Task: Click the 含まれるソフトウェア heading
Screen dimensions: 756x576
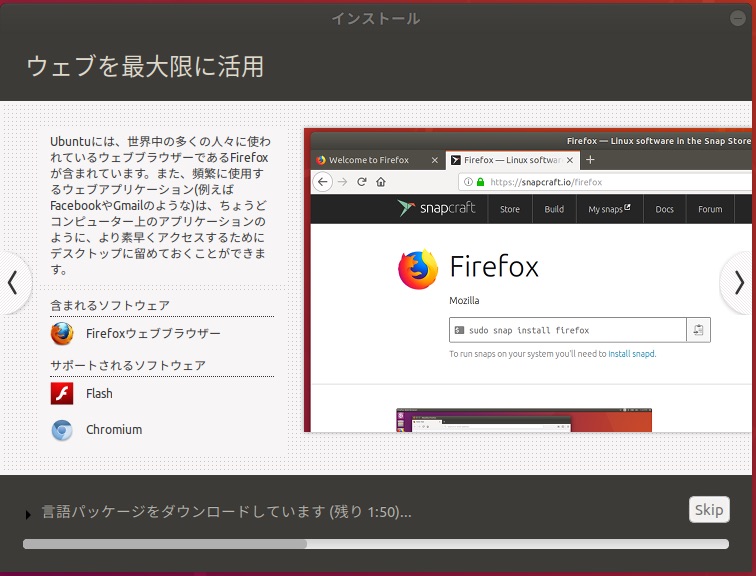Action: [x=110, y=306]
